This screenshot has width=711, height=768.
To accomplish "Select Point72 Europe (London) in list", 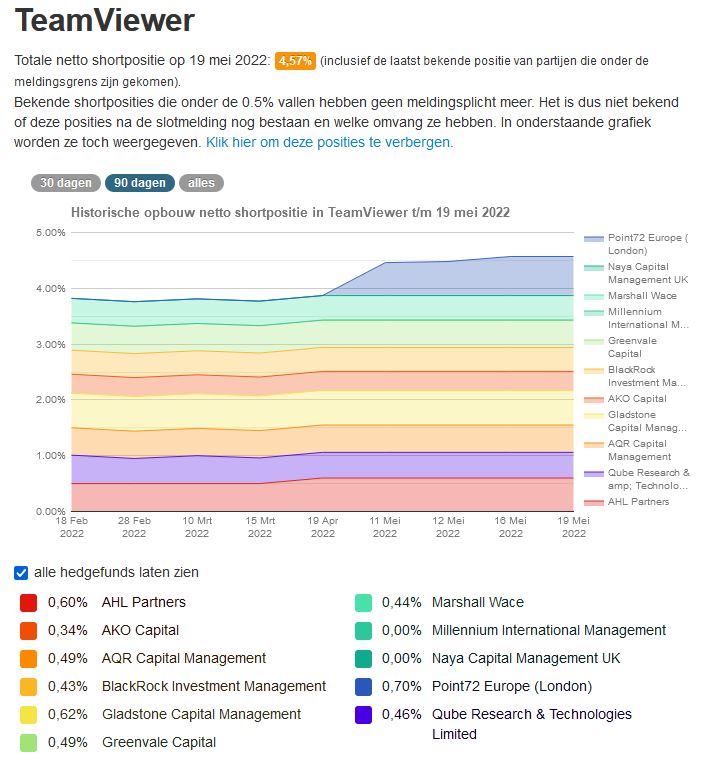I will click(x=512, y=687).
